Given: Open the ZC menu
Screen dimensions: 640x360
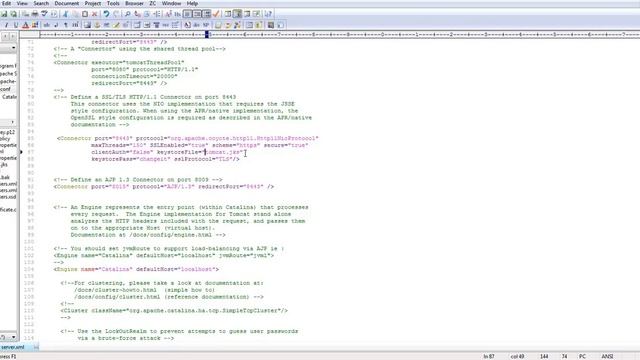Looking at the screenshot, I should pyautogui.click(x=153, y=3).
